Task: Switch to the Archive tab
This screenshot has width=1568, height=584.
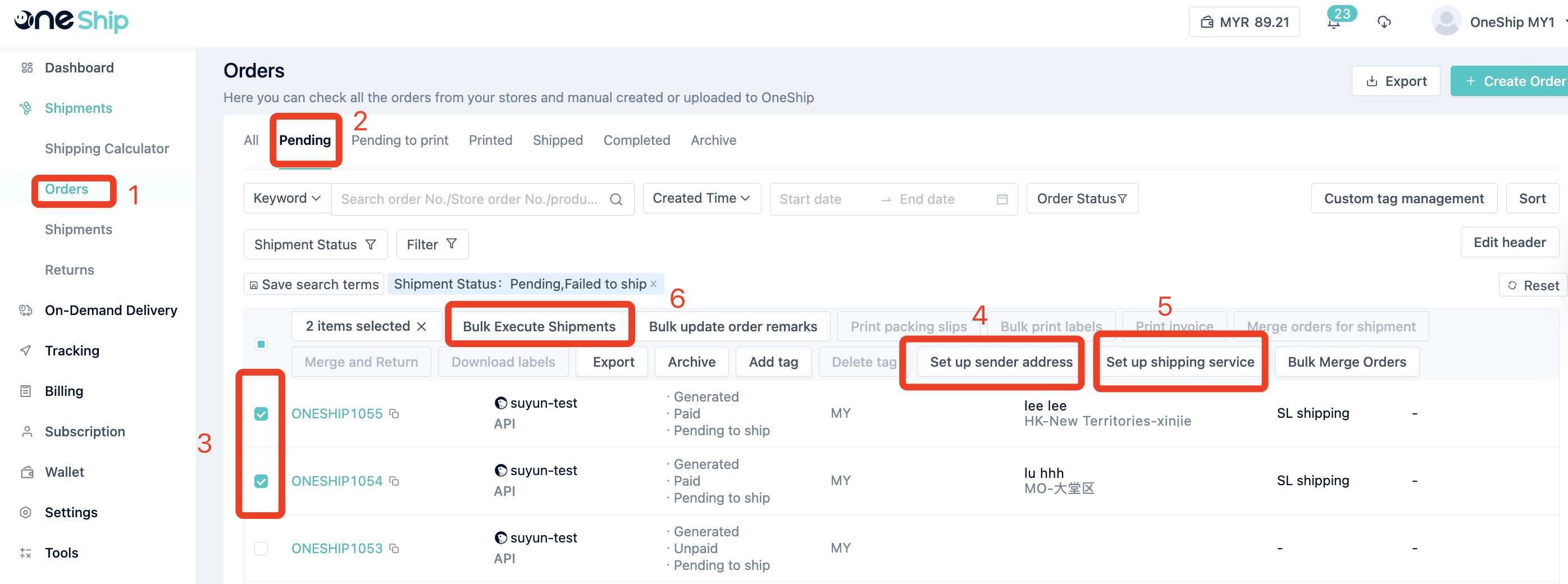Action: (713, 140)
